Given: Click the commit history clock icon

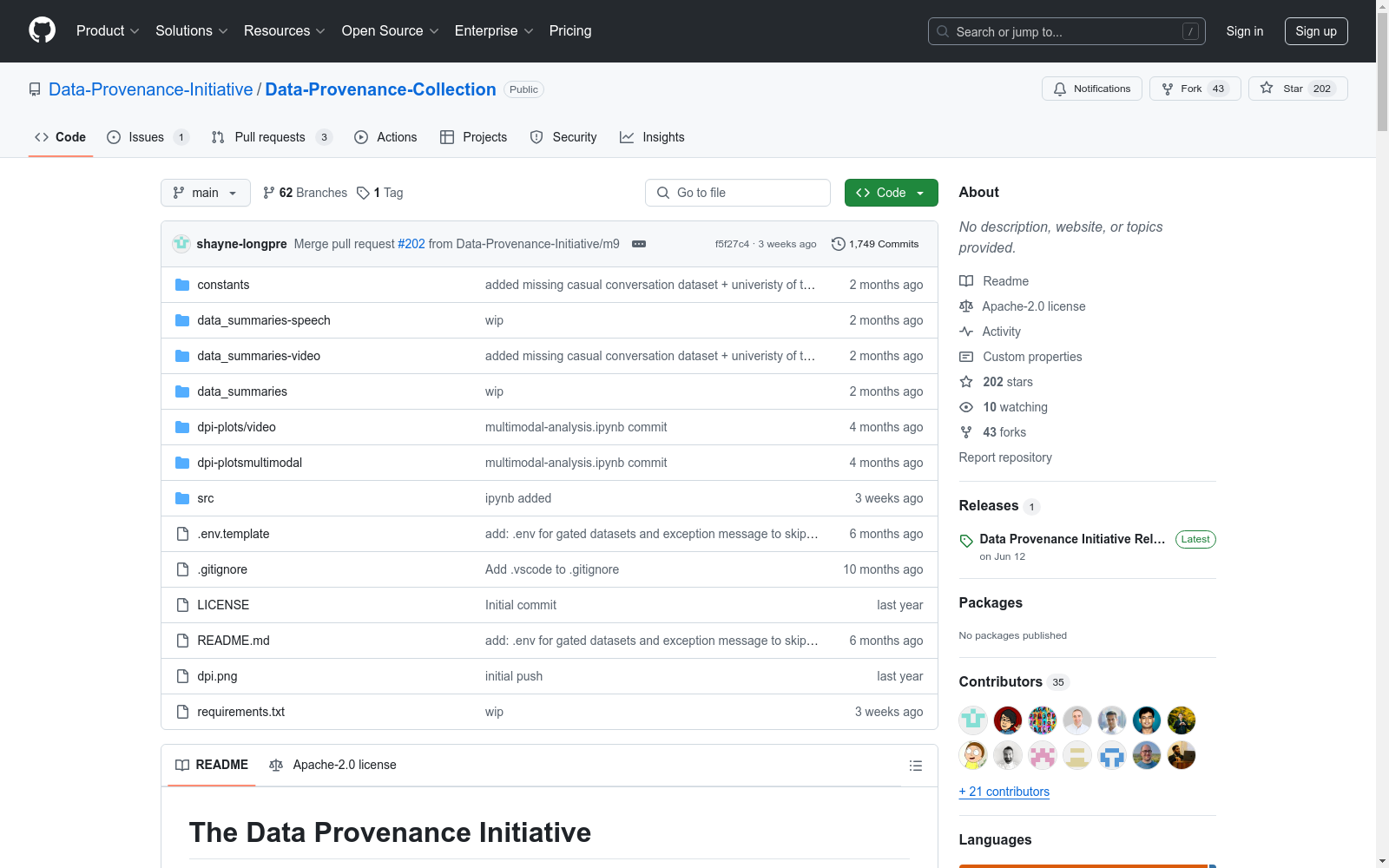Looking at the screenshot, I should pos(838,244).
